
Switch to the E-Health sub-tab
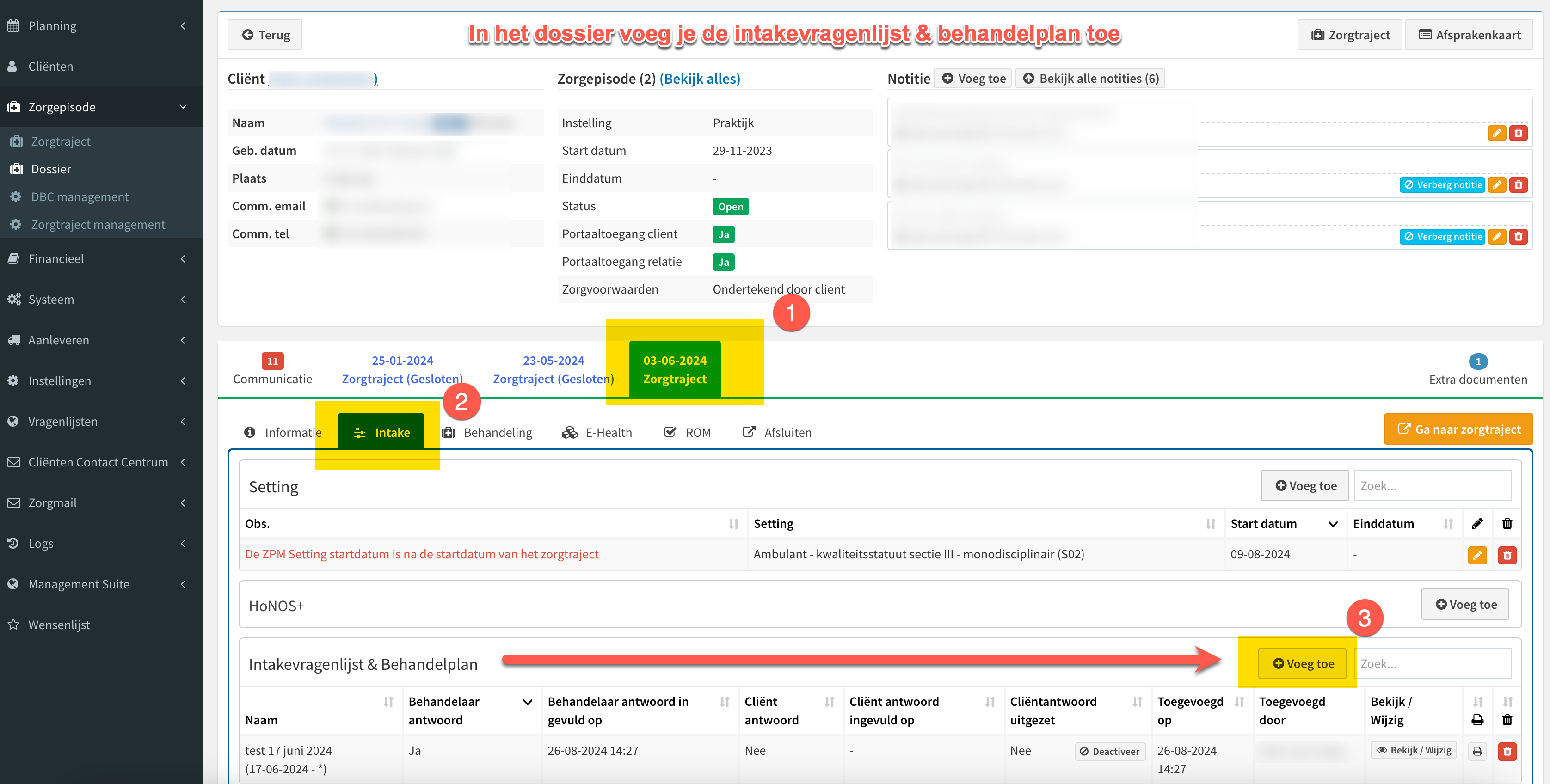coord(597,433)
